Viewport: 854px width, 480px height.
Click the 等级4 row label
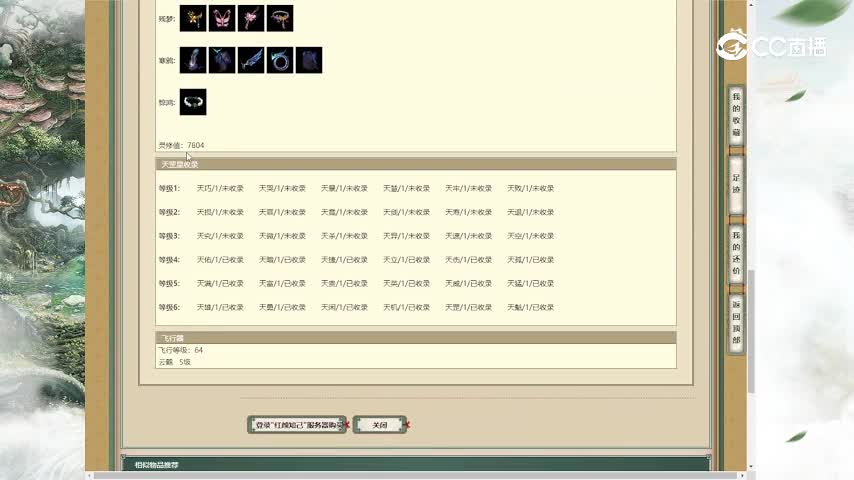[x=169, y=260]
